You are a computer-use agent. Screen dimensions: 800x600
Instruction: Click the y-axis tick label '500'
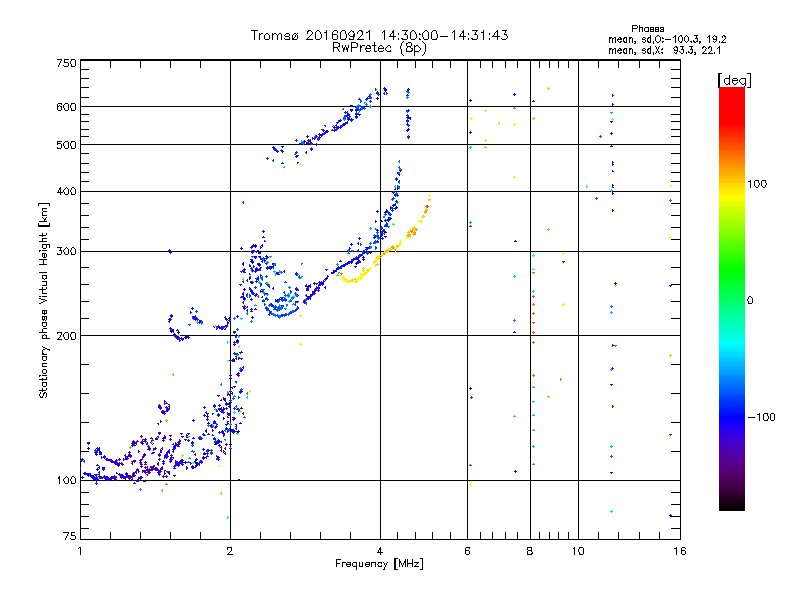point(66,144)
